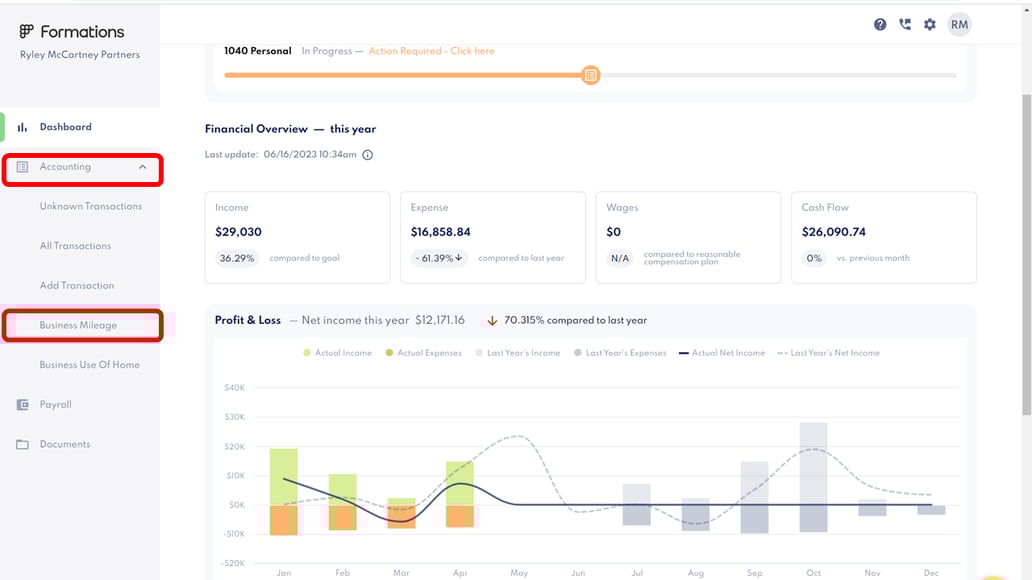The image size is (1032, 580).
Task: Click the help question mark icon
Action: pos(880,25)
